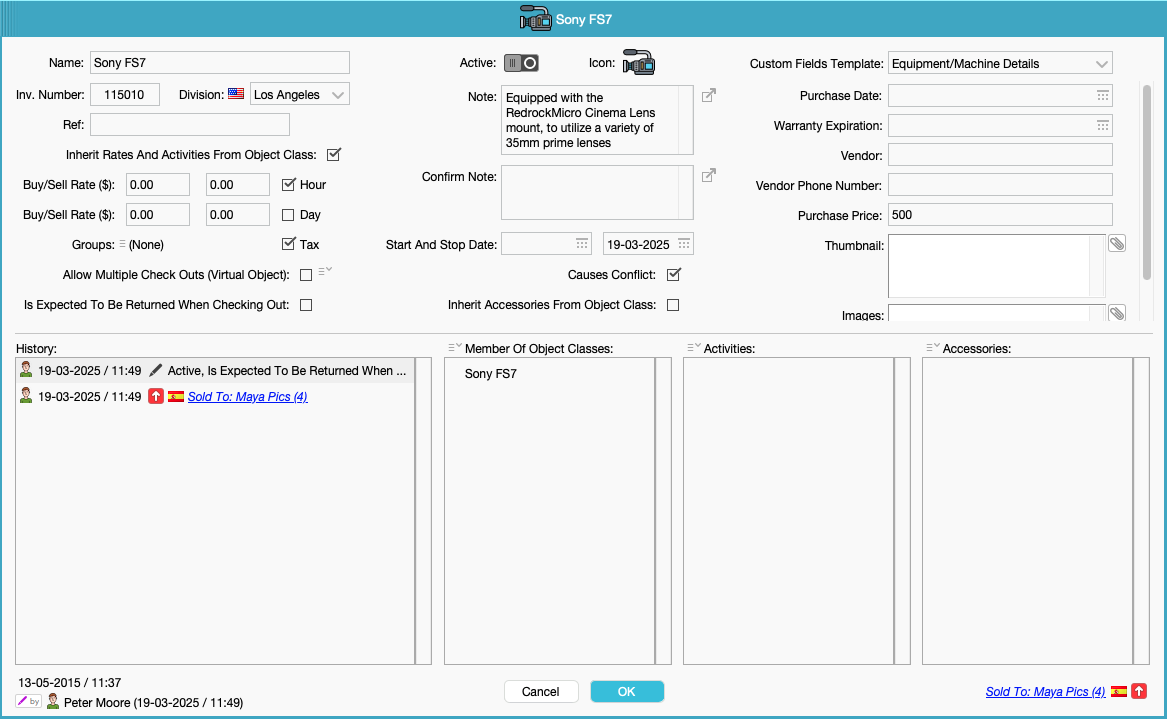The width and height of the screenshot is (1167, 719).
Task: Click the pencil 'by' modified icon
Action: tap(28, 701)
